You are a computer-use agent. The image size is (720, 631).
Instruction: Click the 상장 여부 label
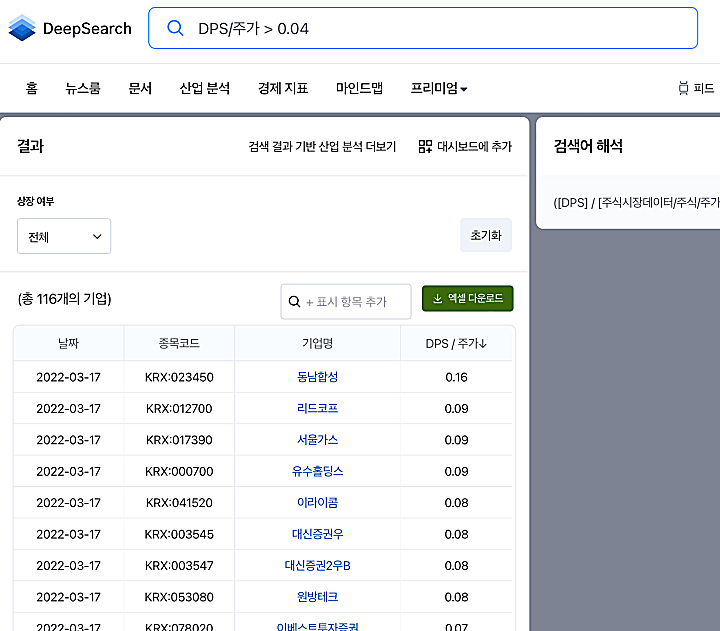[x=36, y=201]
